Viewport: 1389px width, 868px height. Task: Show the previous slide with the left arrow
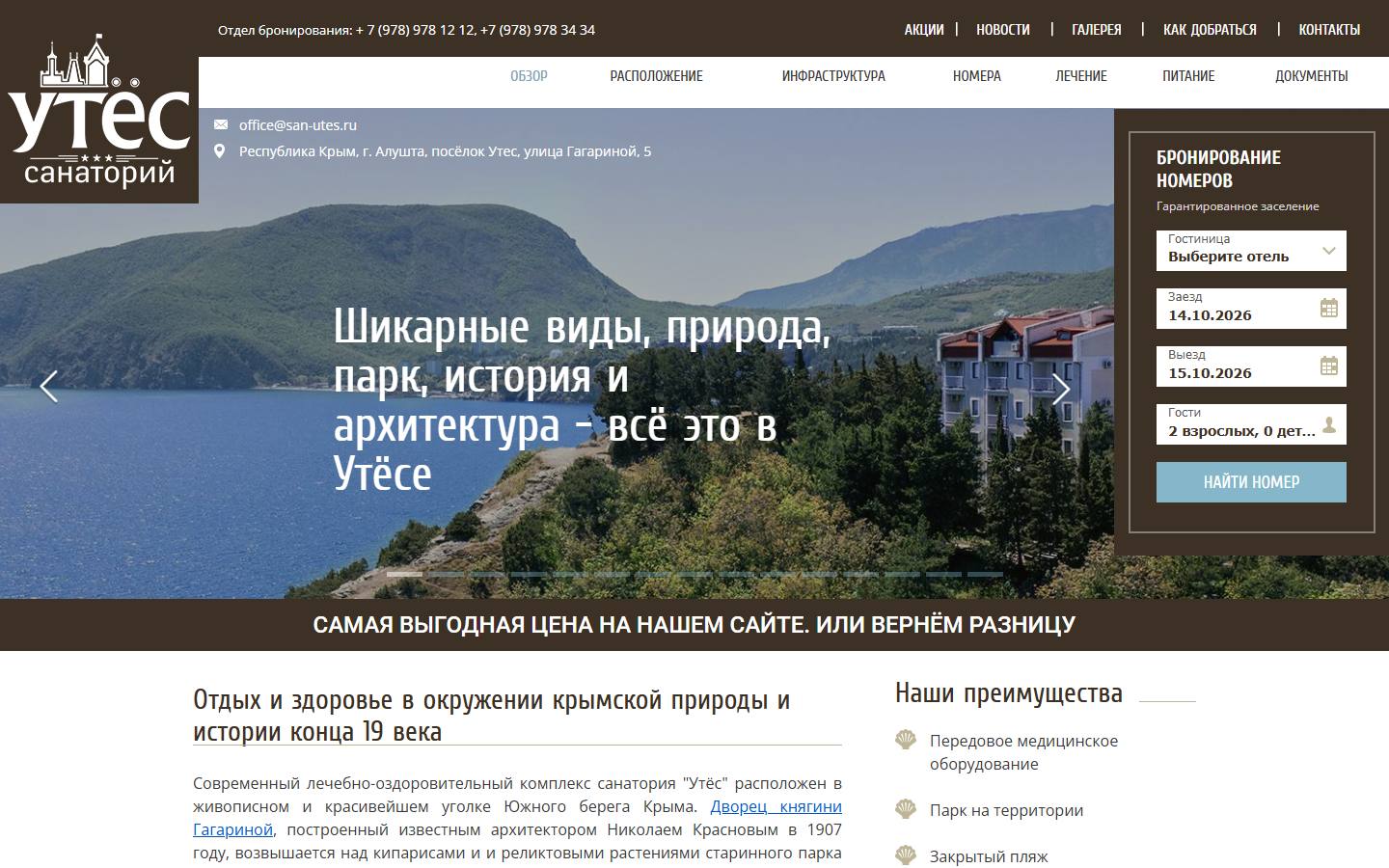(49, 387)
